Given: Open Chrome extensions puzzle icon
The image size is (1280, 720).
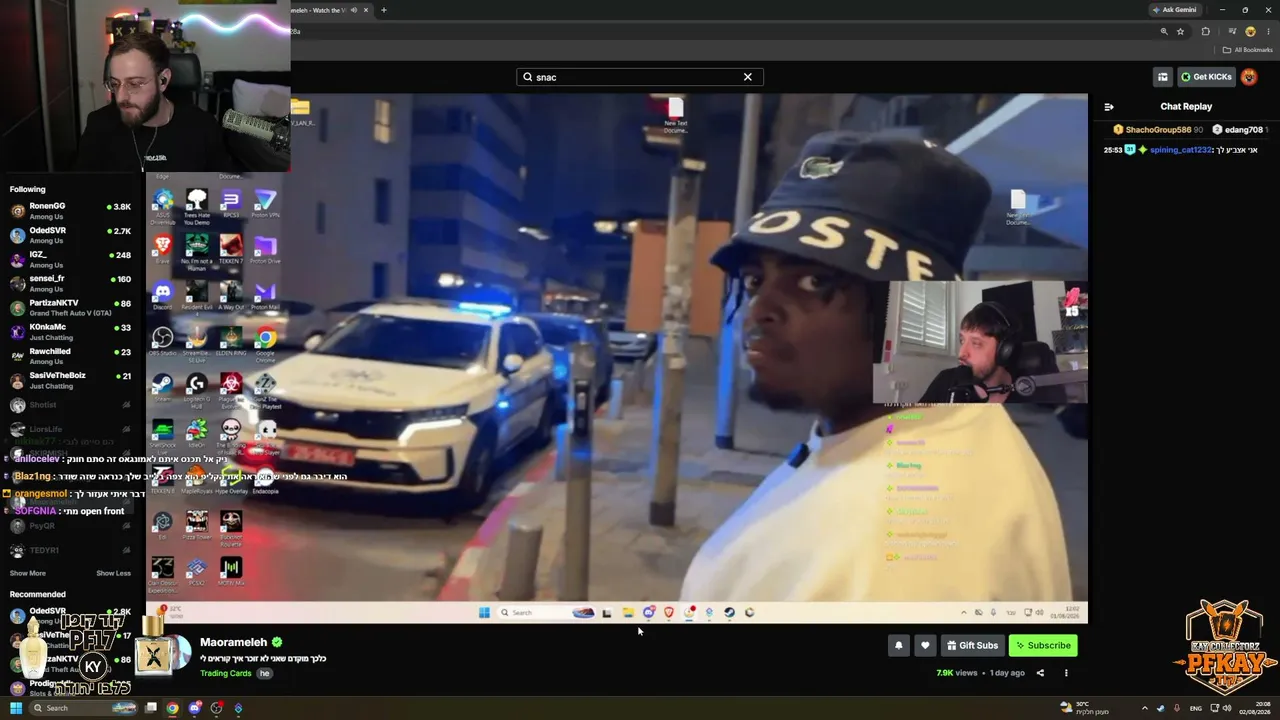Looking at the screenshot, I should pyautogui.click(x=1205, y=31).
